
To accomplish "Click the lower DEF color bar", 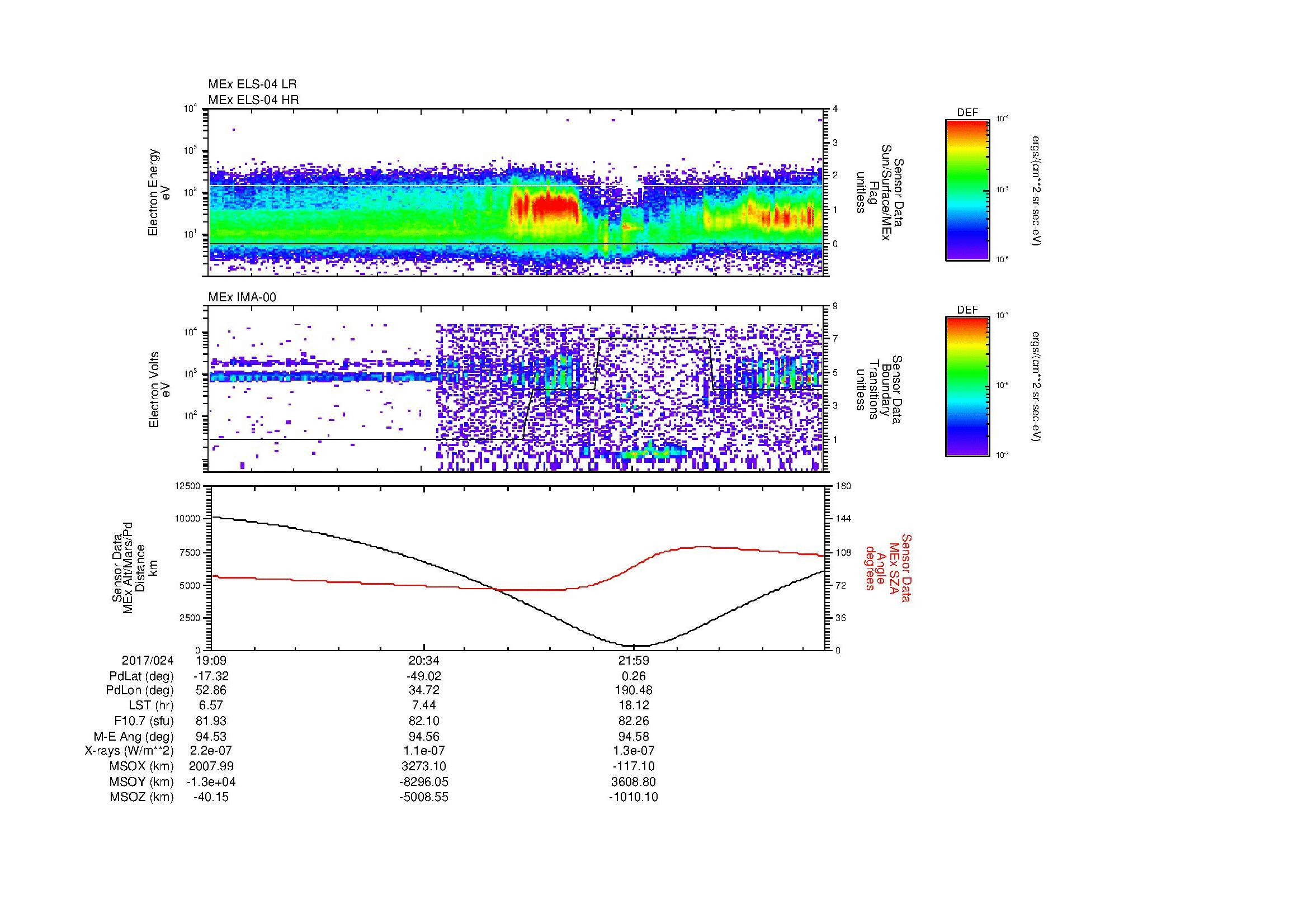I will [x=967, y=387].
